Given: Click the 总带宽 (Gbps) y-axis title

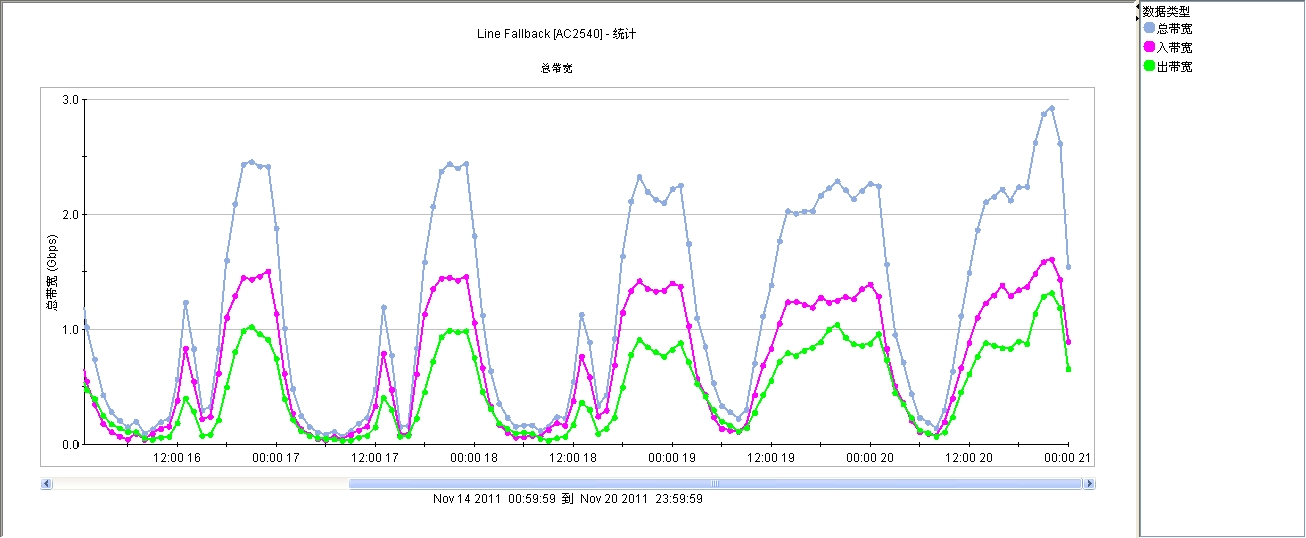Looking at the screenshot, I should point(52,275).
